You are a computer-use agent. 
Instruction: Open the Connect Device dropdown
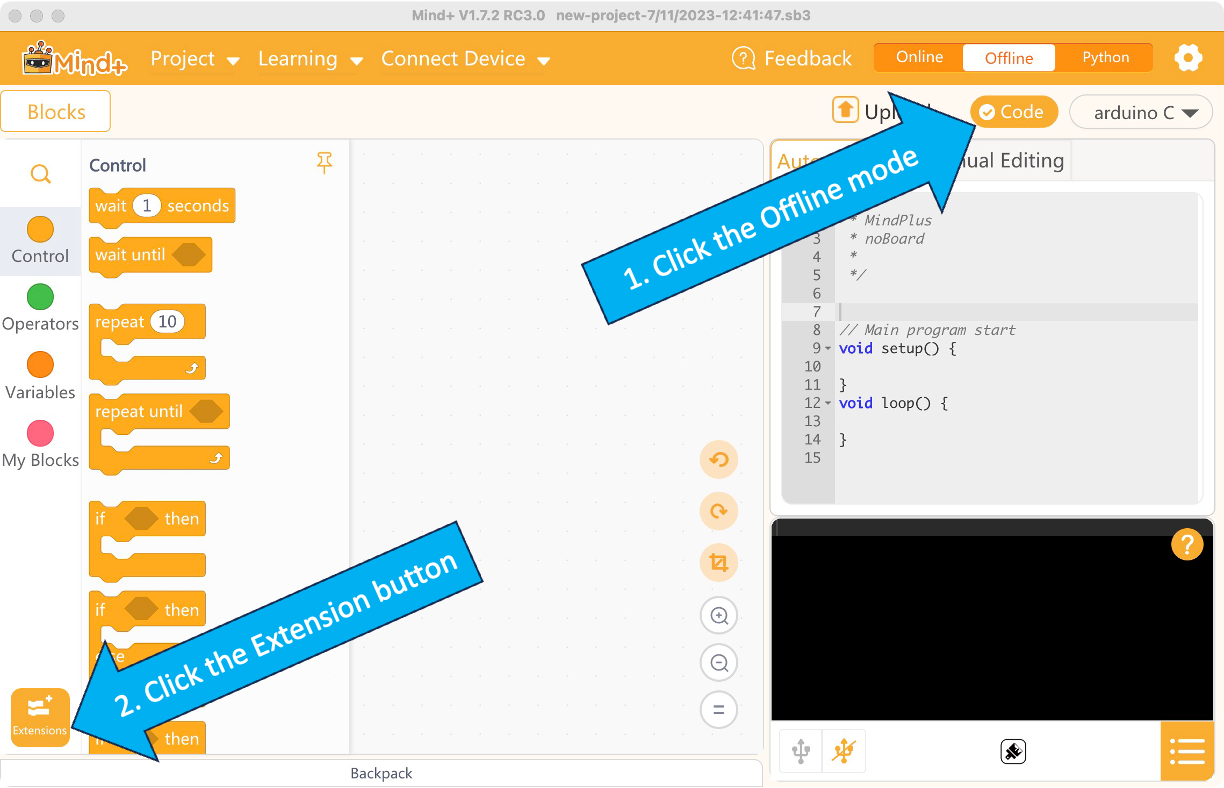(465, 59)
